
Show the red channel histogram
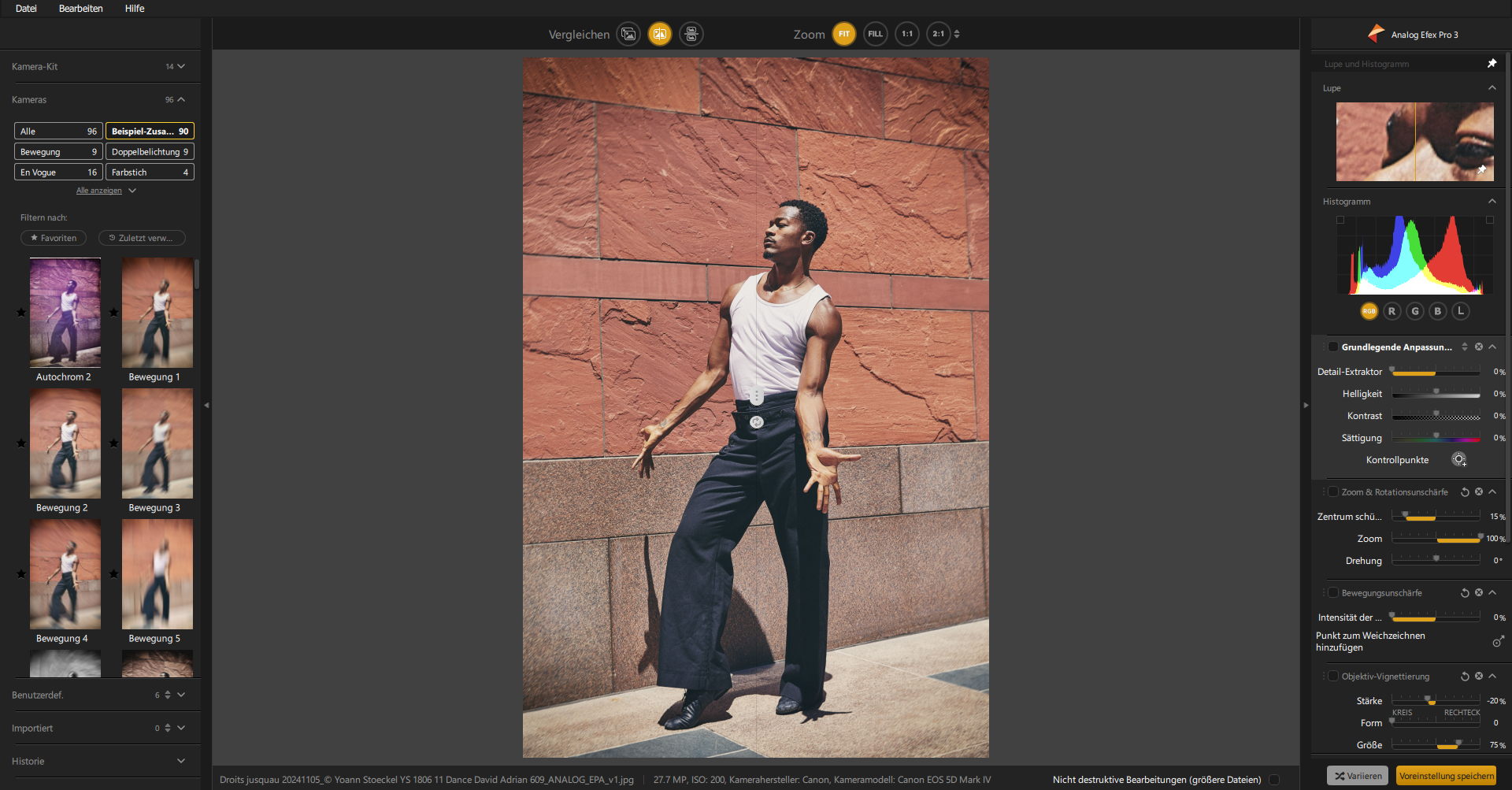point(1392,311)
